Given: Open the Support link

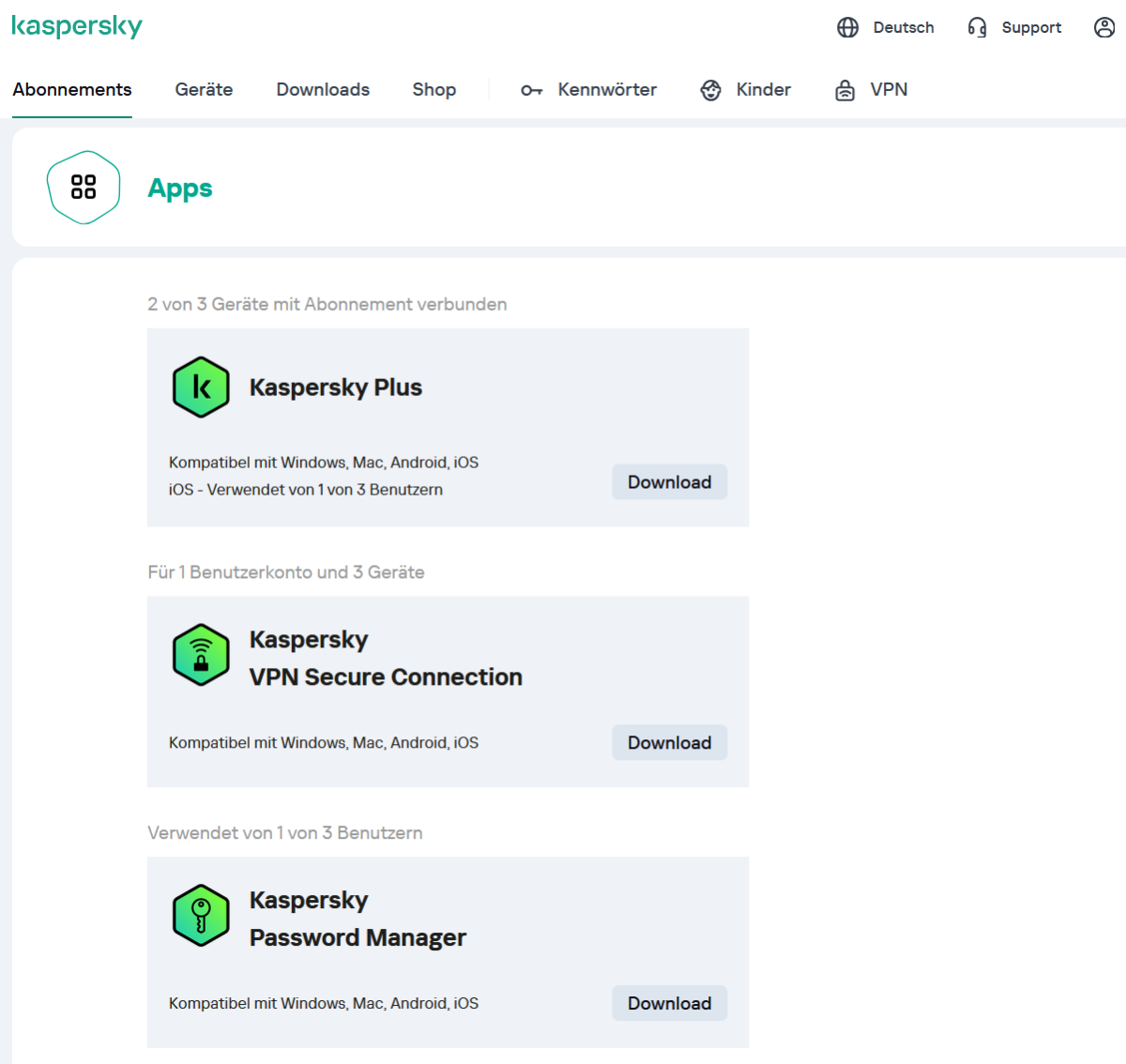Looking at the screenshot, I should pyautogui.click(x=1031, y=27).
